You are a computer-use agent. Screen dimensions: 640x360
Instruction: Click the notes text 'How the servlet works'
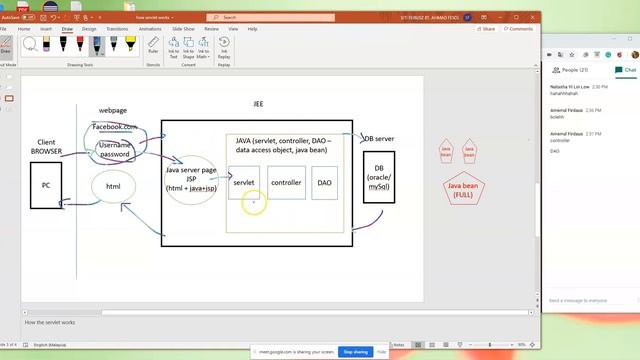pos(50,322)
